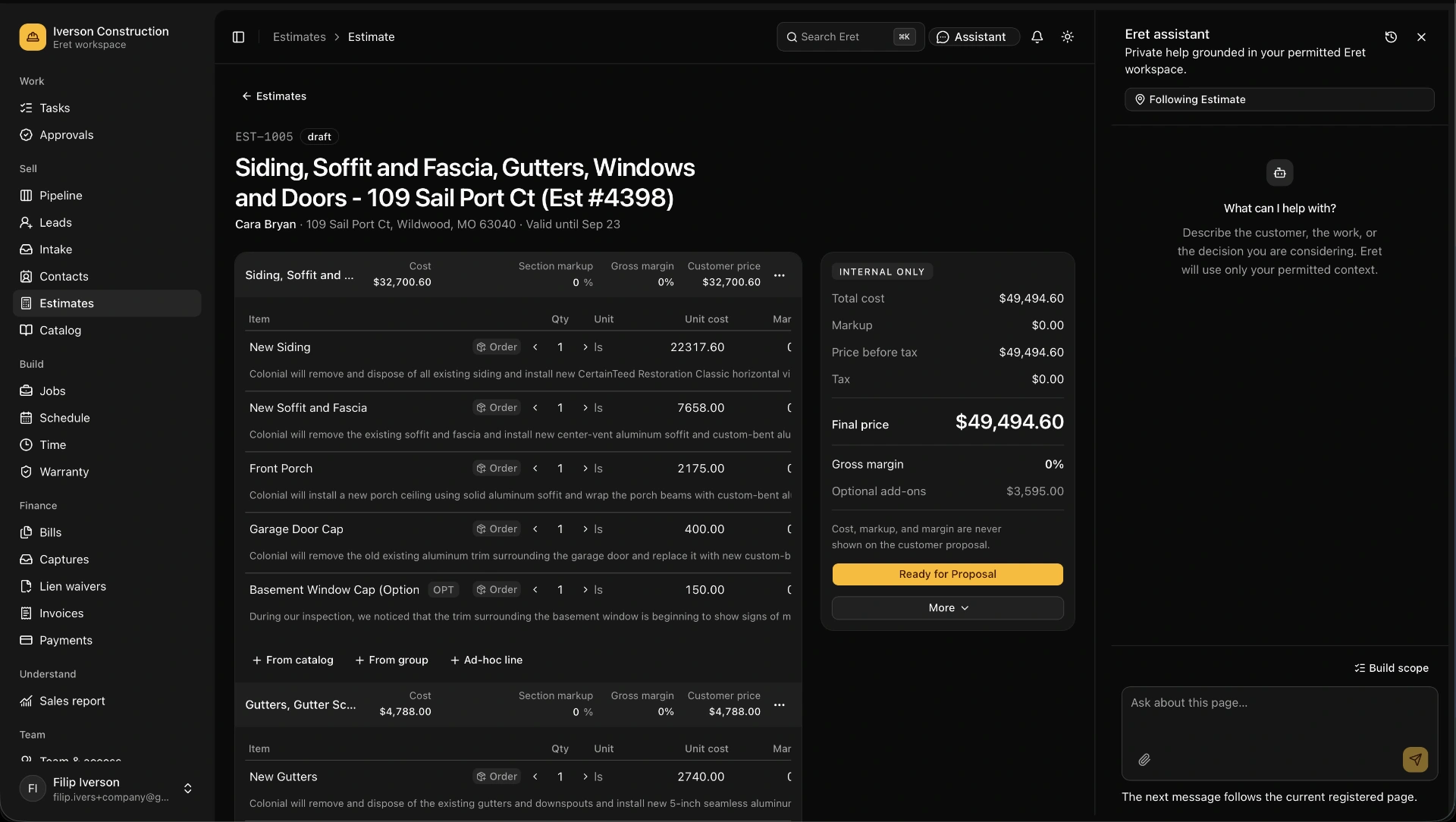Open Tasks in the sidebar

(107, 108)
